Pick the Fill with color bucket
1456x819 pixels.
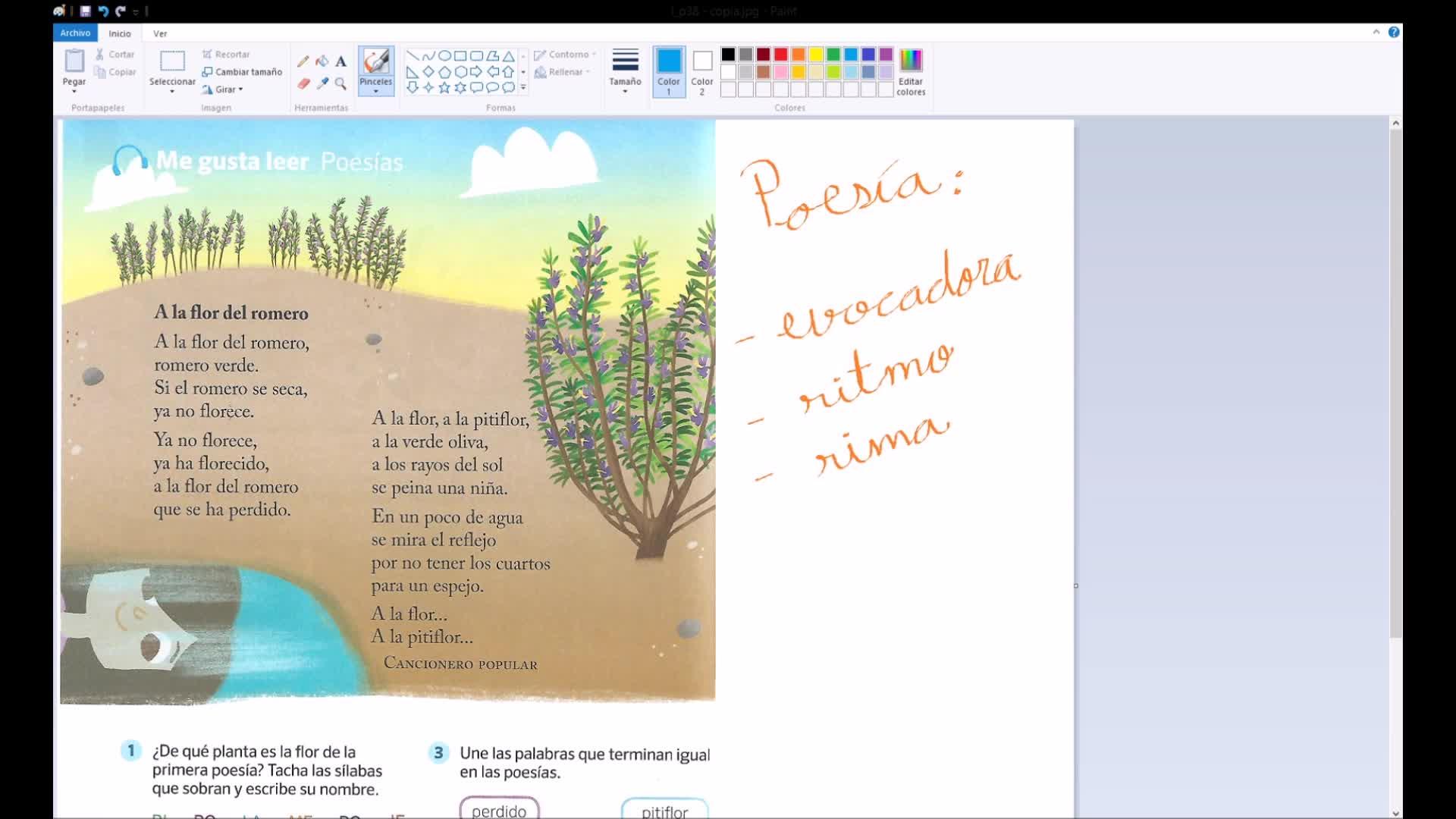click(322, 61)
